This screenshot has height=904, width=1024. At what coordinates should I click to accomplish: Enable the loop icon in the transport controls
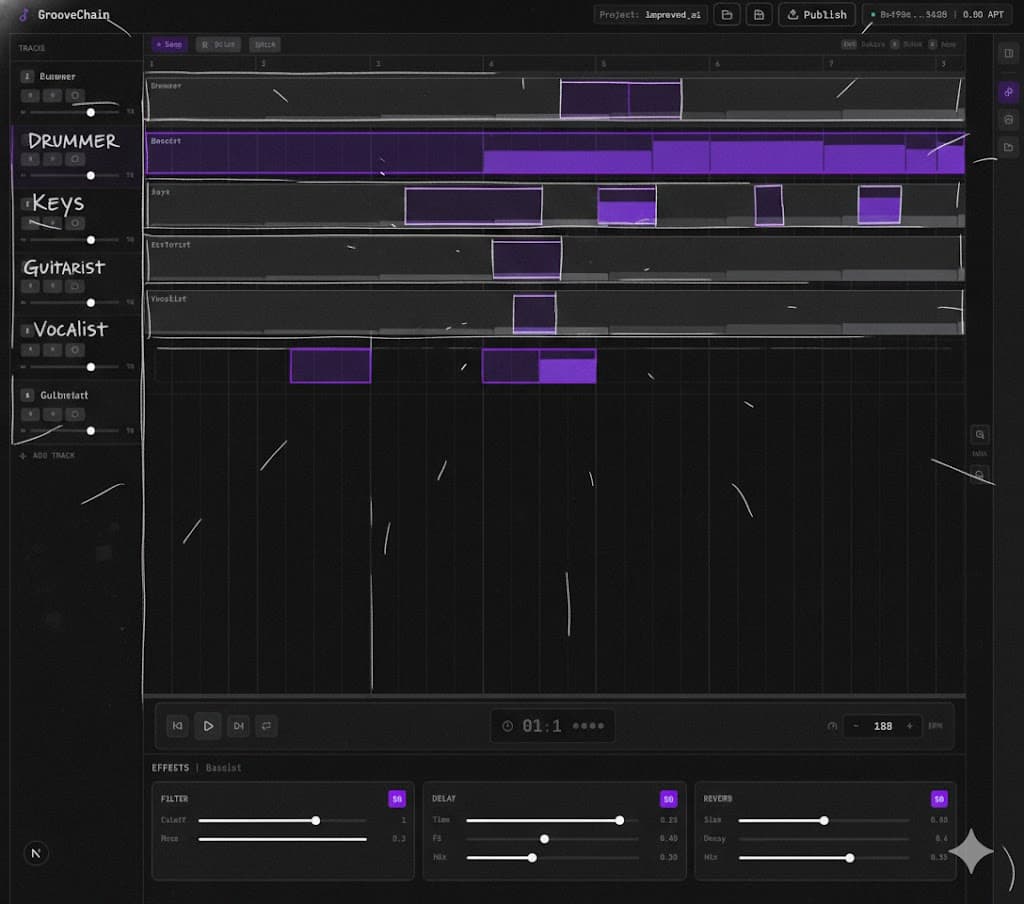coord(267,726)
